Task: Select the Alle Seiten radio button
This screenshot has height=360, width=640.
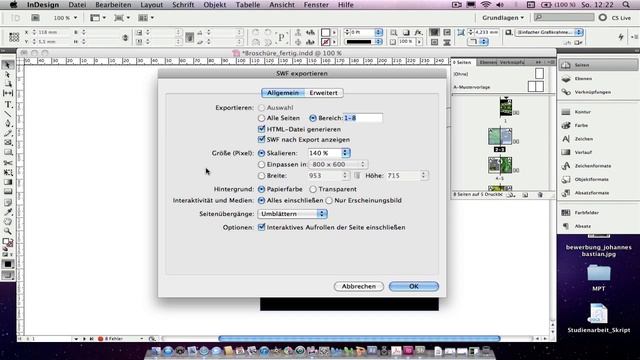Action: 262,118
